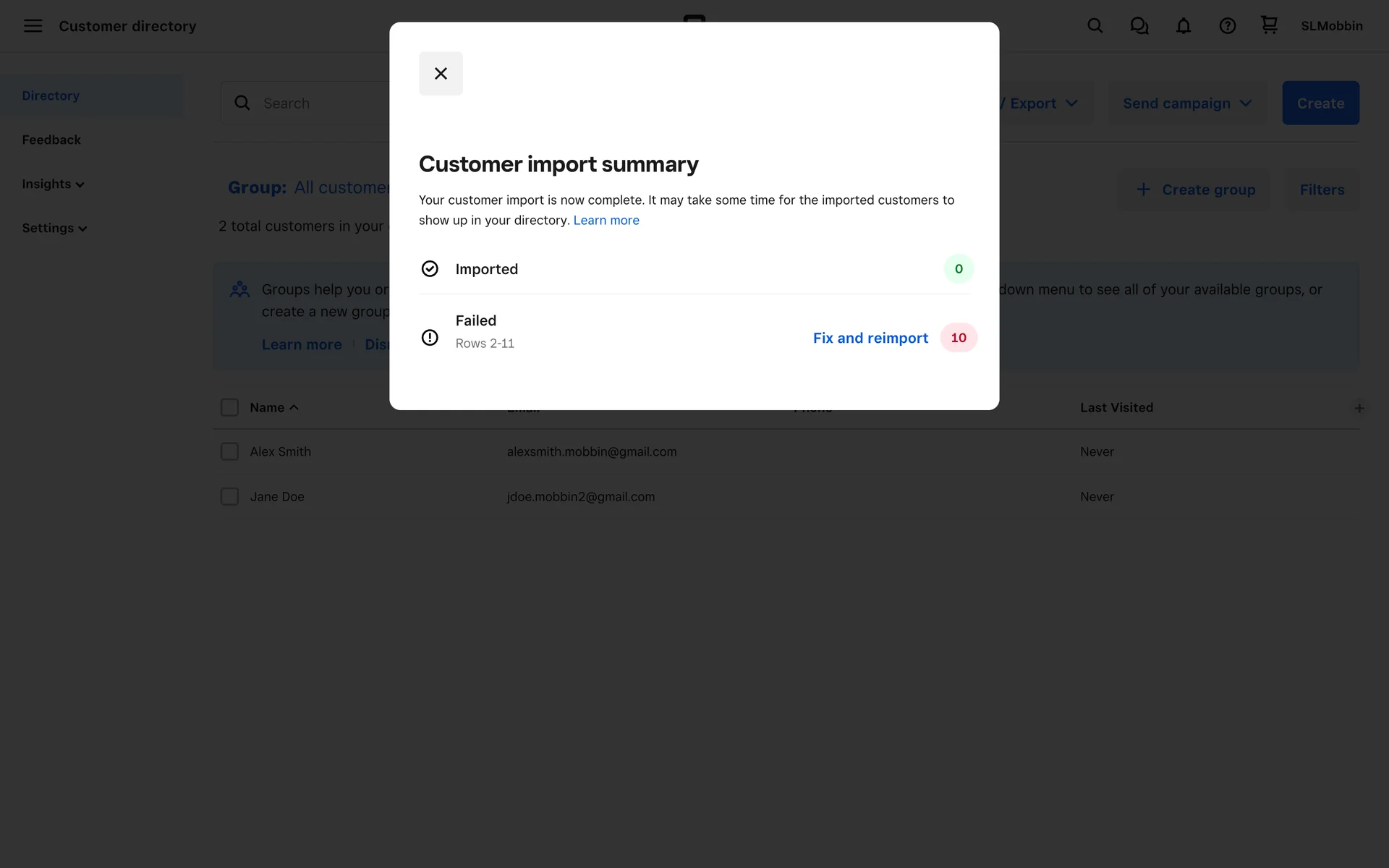Check the Alex Smith row checkbox
Image resolution: width=1389 pixels, height=868 pixels.
(x=229, y=451)
